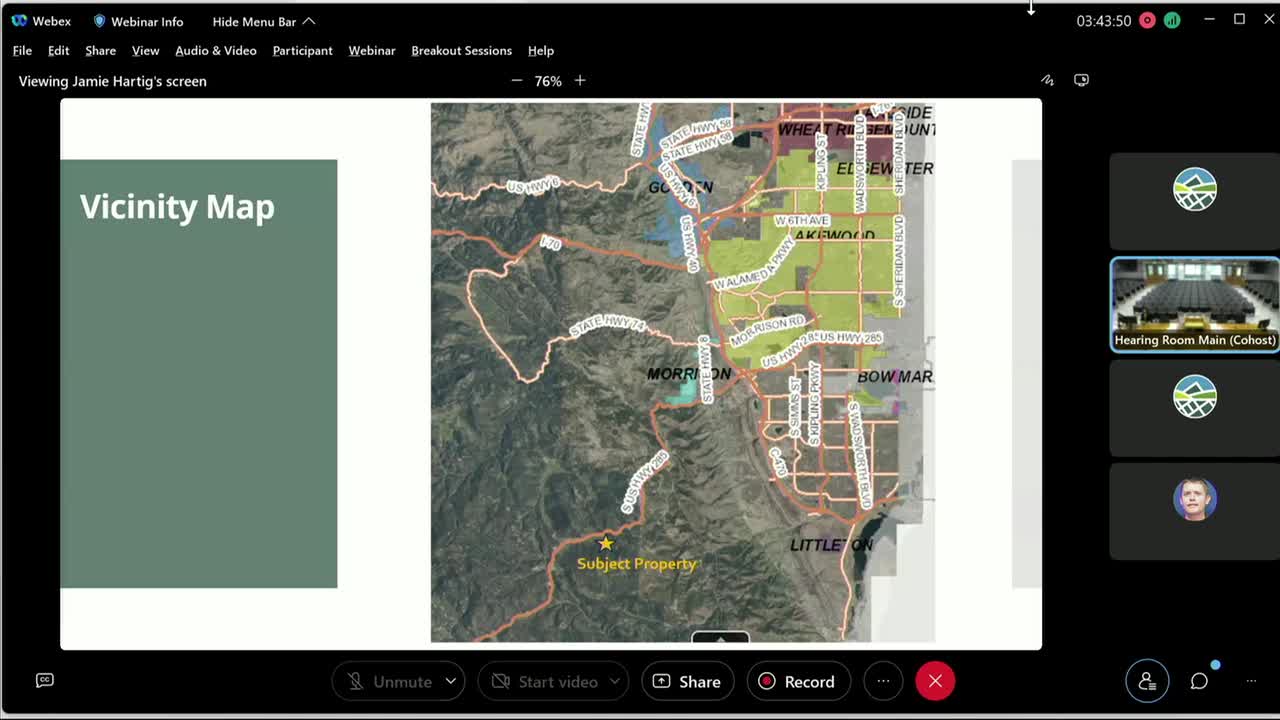Select Hearing Room Main video thumbnail

pos(1194,304)
